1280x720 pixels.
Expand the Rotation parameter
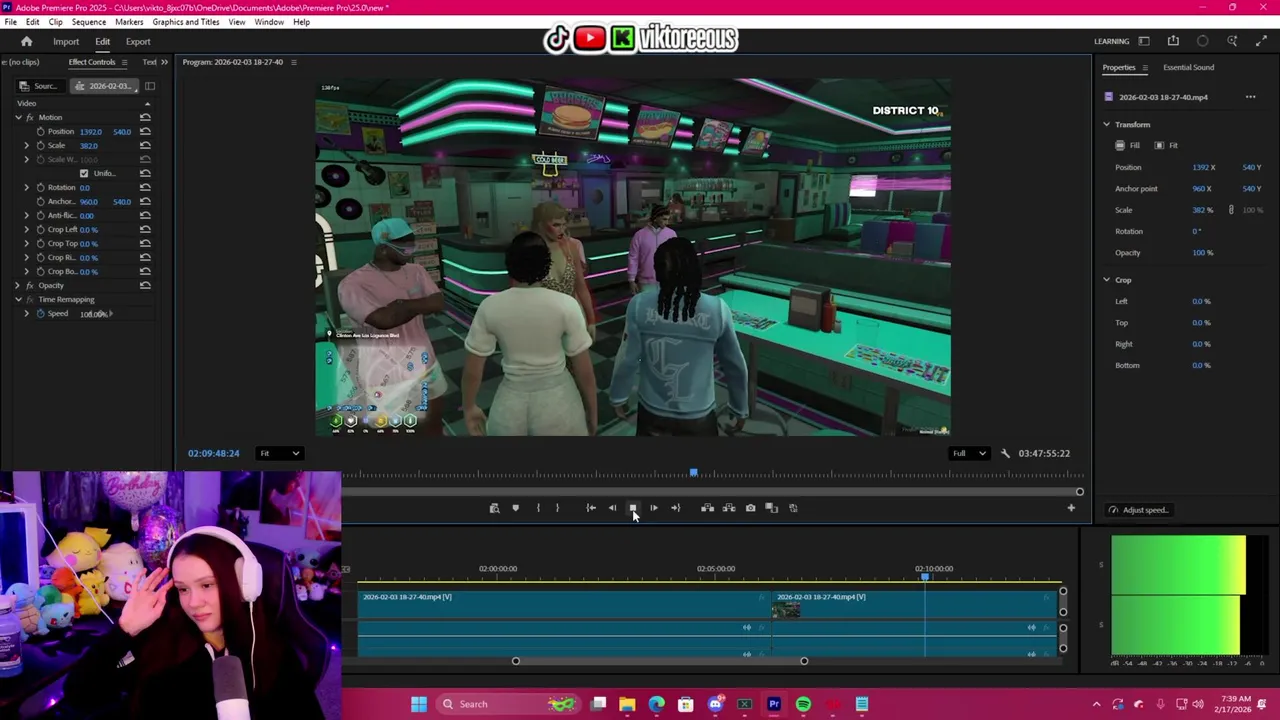27,187
